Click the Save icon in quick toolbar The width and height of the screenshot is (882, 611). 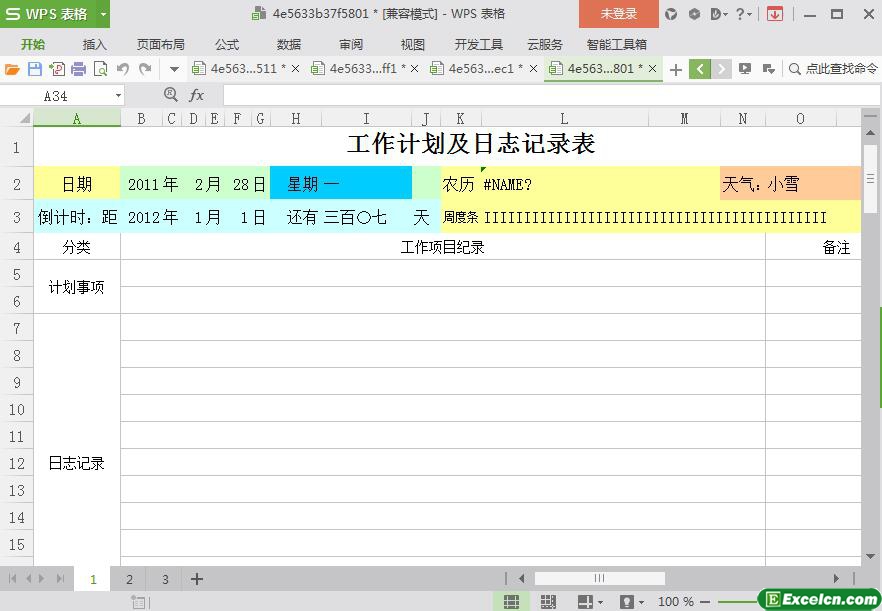(x=35, y=69)
